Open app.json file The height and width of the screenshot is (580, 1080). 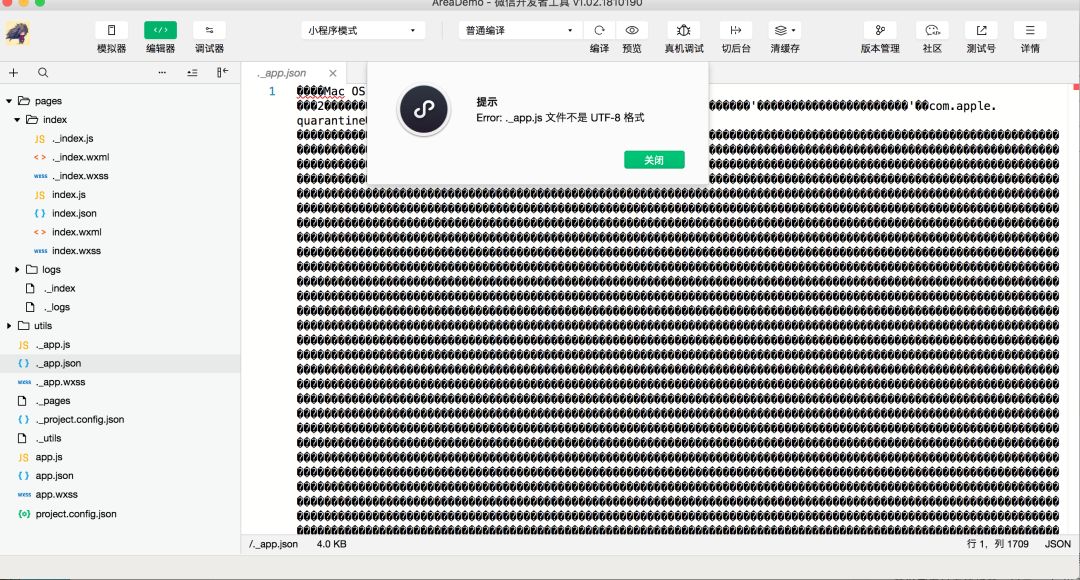point(54,476)
